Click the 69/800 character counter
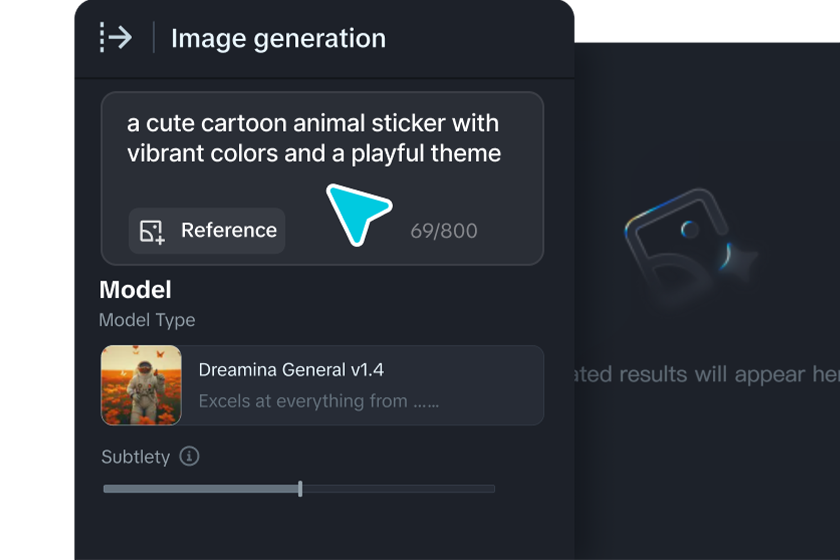Screen dimensions: 840x560 444,231
